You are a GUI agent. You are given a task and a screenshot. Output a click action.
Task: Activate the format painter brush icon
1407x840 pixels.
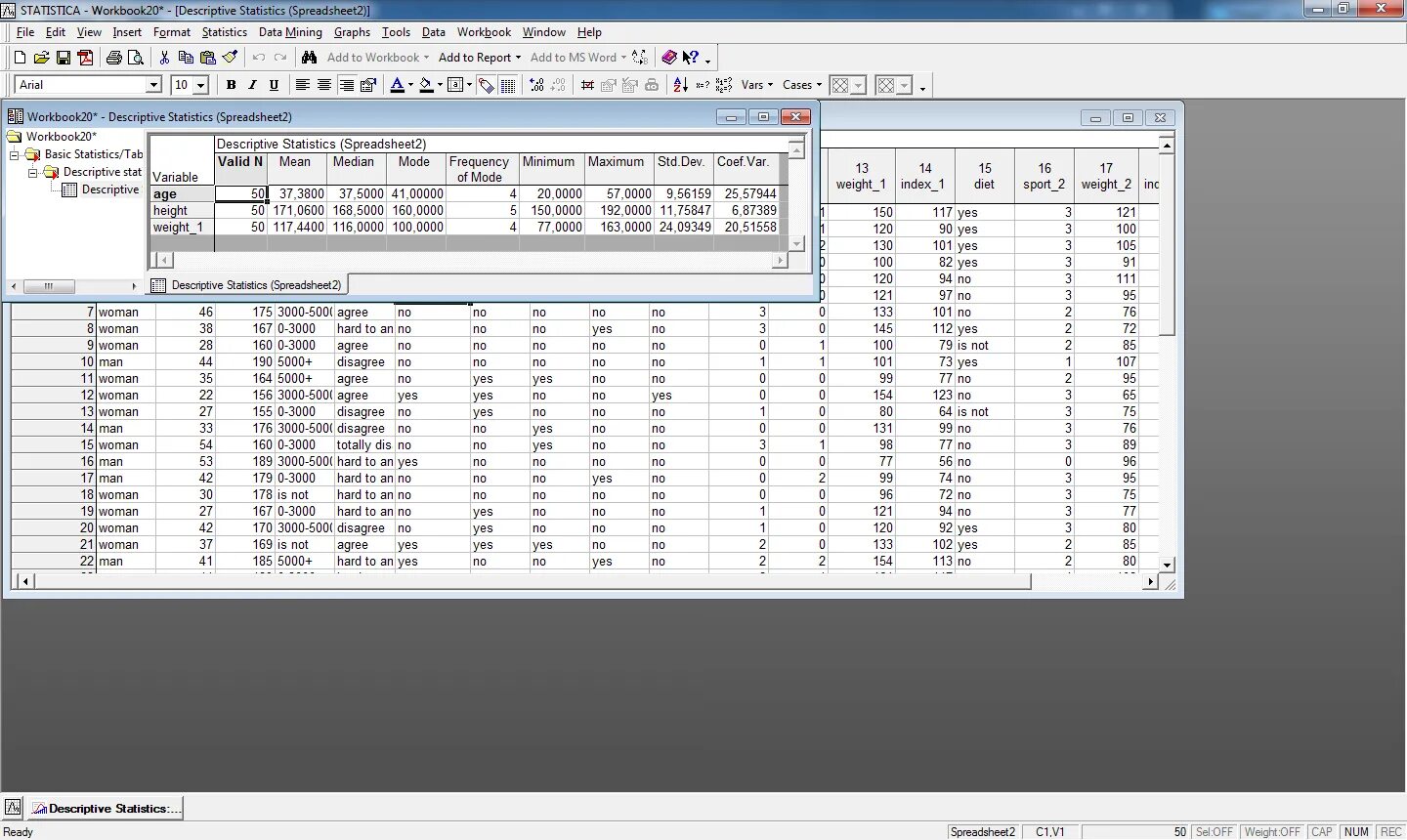coord(230,58)
